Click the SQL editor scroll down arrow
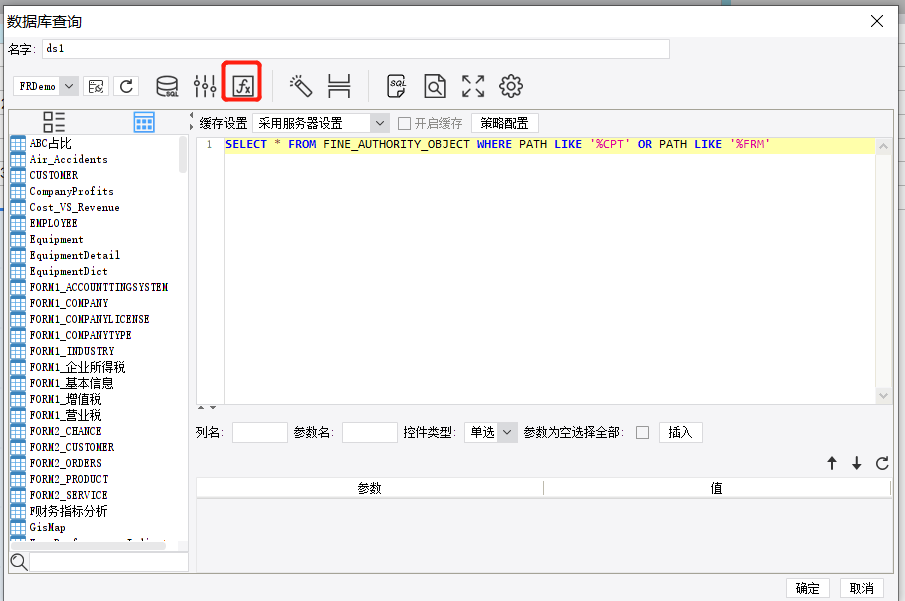Image resolution: width=905 pixels, height=601 pixels. coord(883,395)
